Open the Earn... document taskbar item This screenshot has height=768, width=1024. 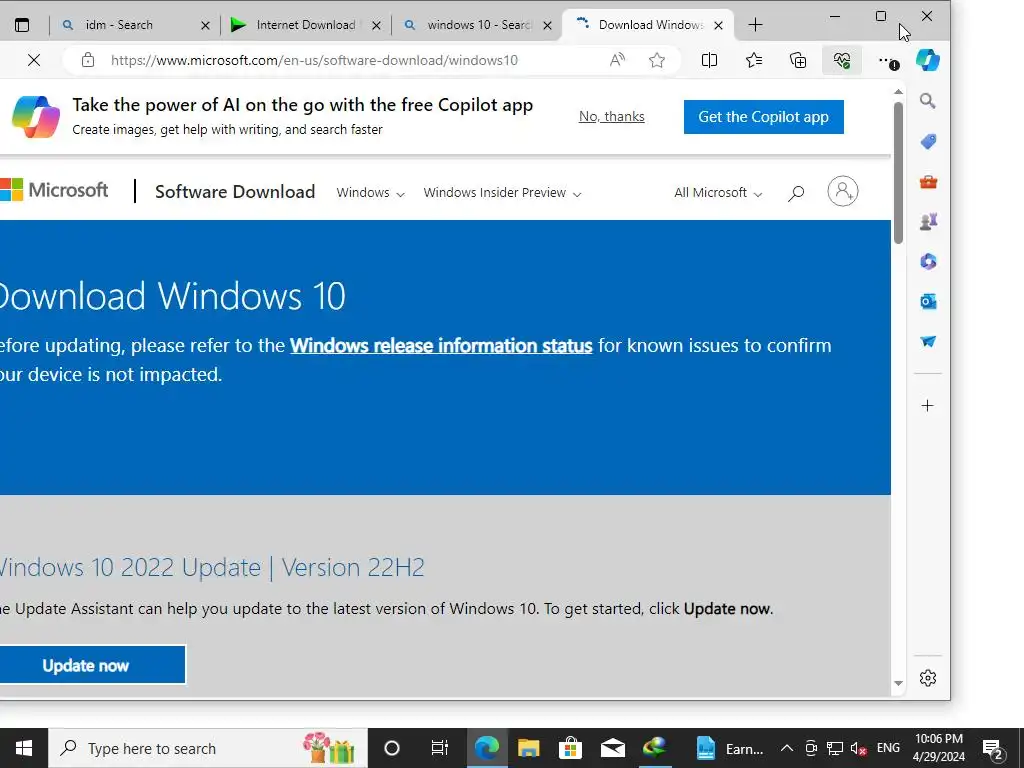pyautogui.click(x=729, y=748)
